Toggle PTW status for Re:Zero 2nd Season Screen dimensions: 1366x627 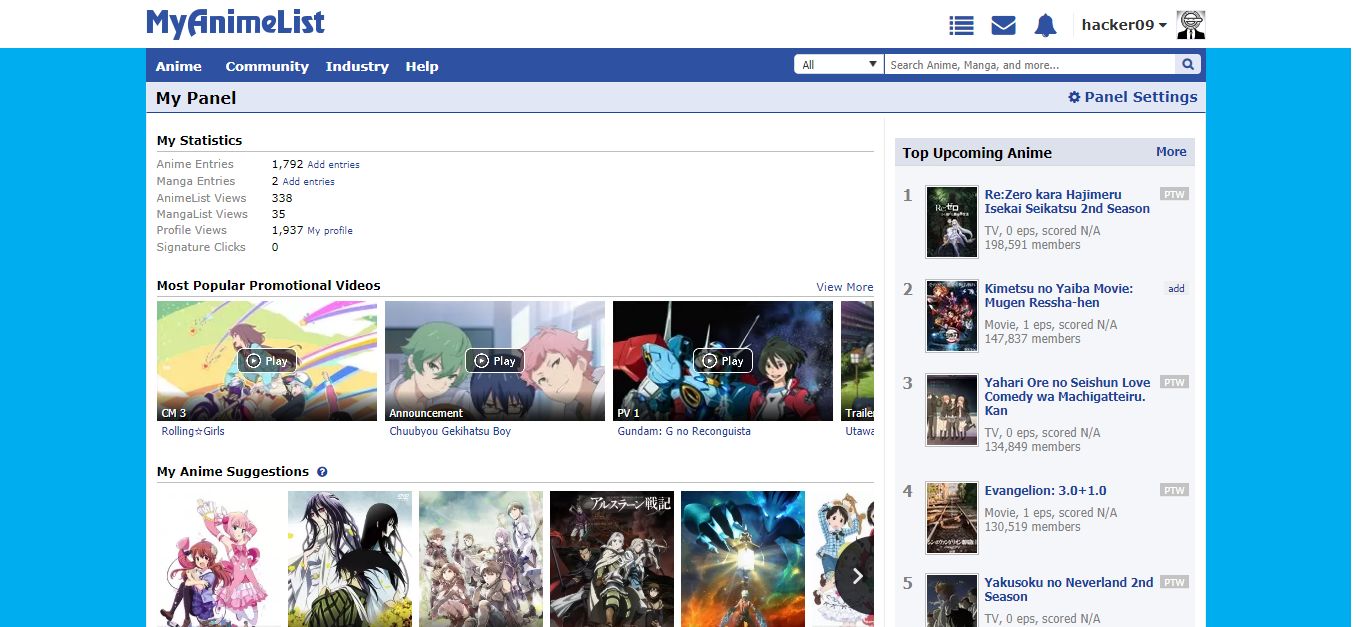tap(1174, 194)
